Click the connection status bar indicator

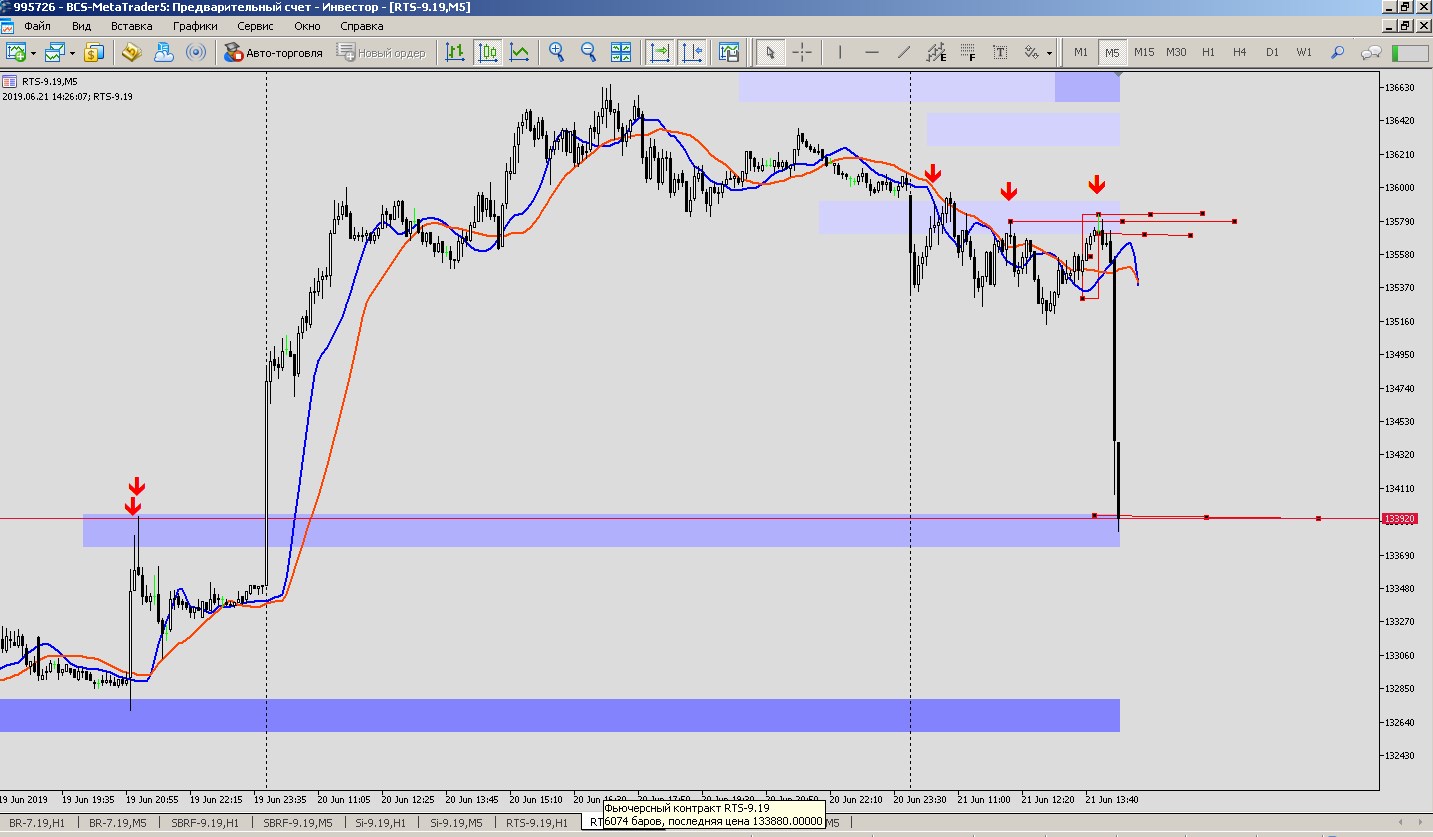click(1410, 52)
